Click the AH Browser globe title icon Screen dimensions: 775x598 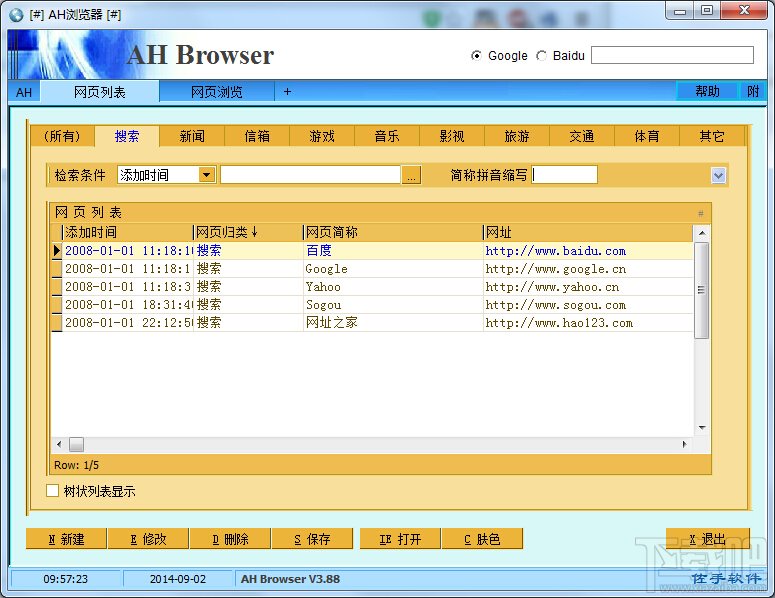16,14
